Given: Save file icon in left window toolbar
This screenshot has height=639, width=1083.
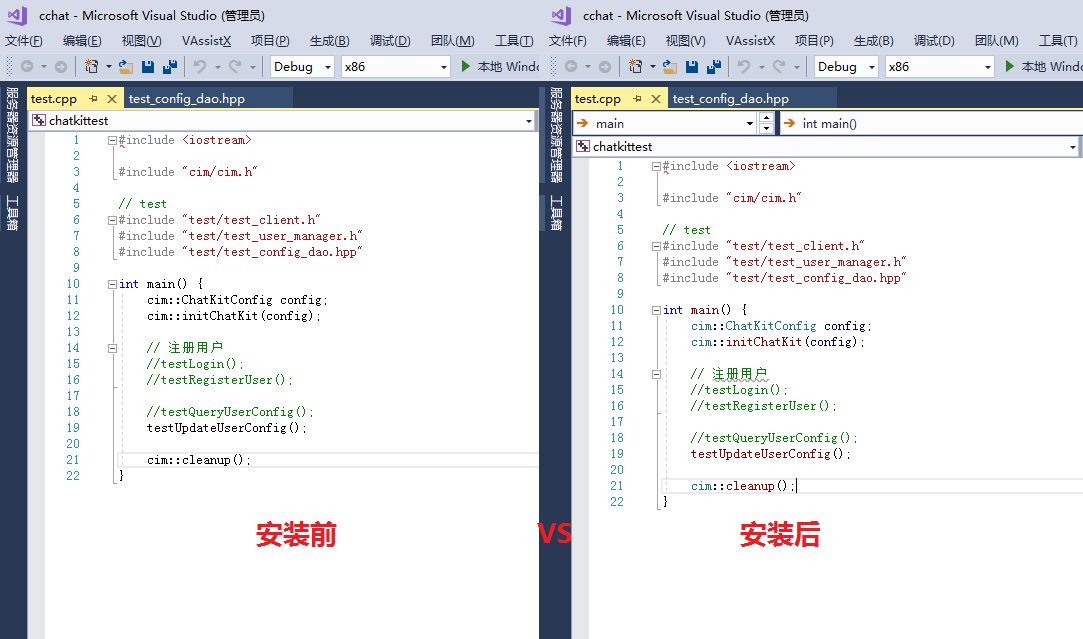Looking at the screenshot, I should coord(148,66).
